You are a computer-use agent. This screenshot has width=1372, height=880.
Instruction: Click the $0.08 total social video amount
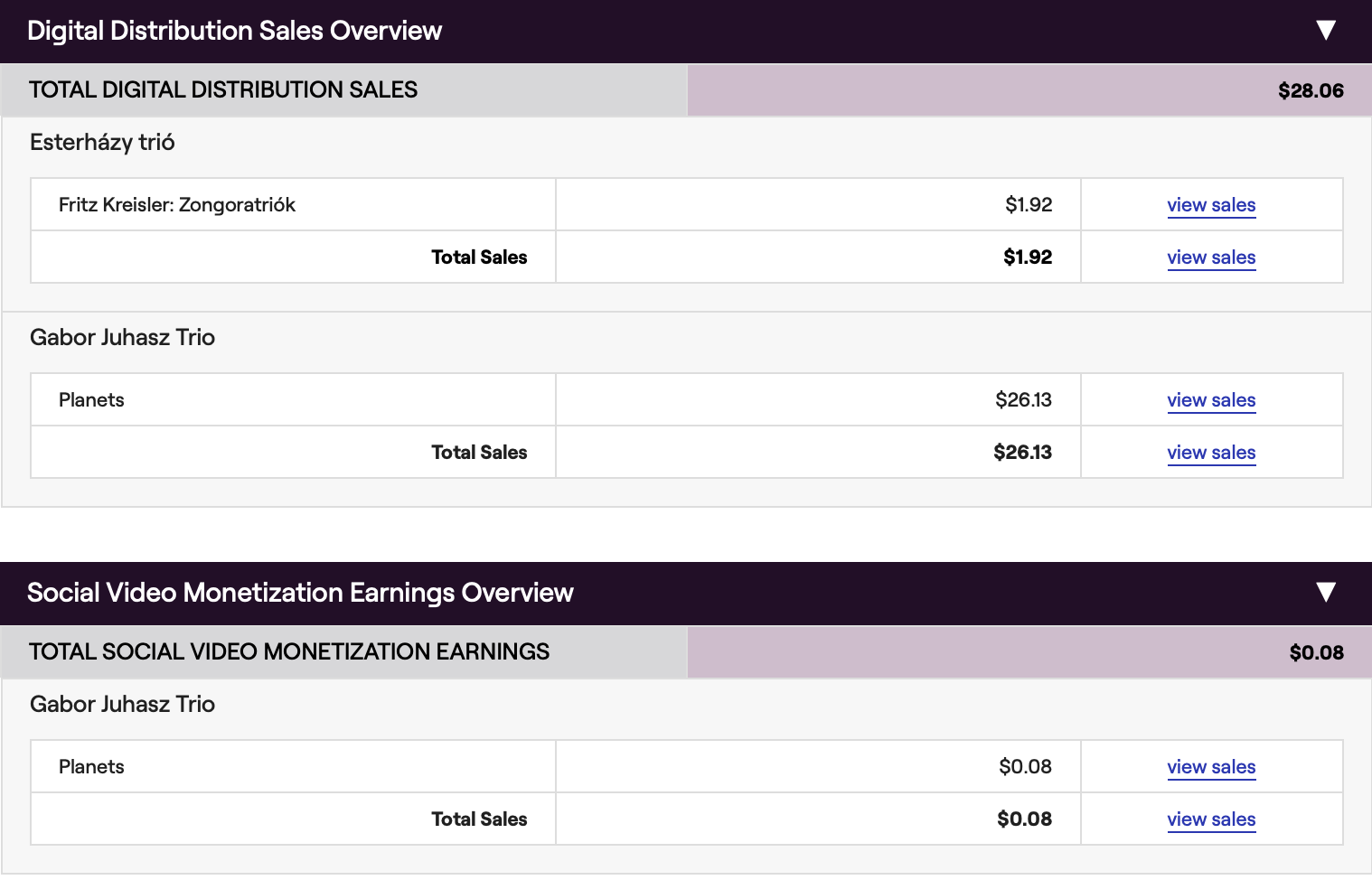click(1316, 652)
